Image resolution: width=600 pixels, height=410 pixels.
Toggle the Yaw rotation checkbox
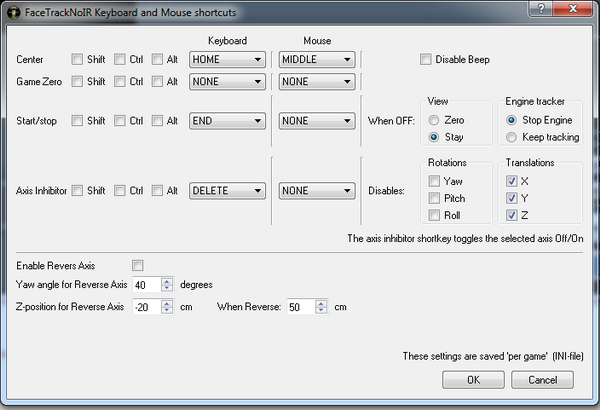[434, 181]
